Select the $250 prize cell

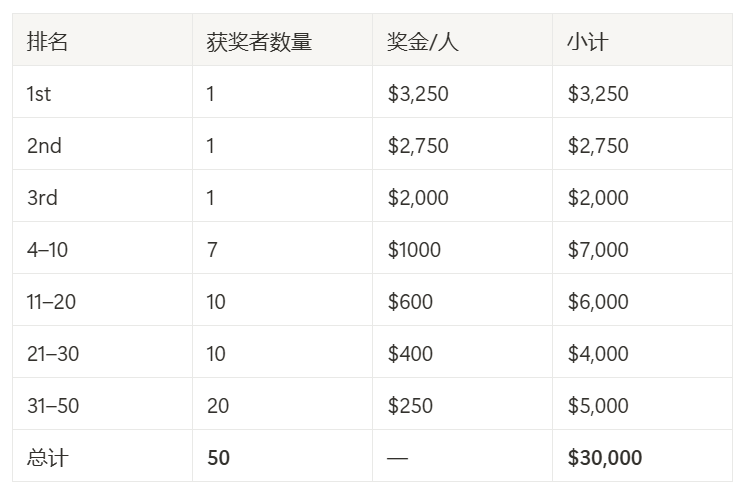pos(410,406)
